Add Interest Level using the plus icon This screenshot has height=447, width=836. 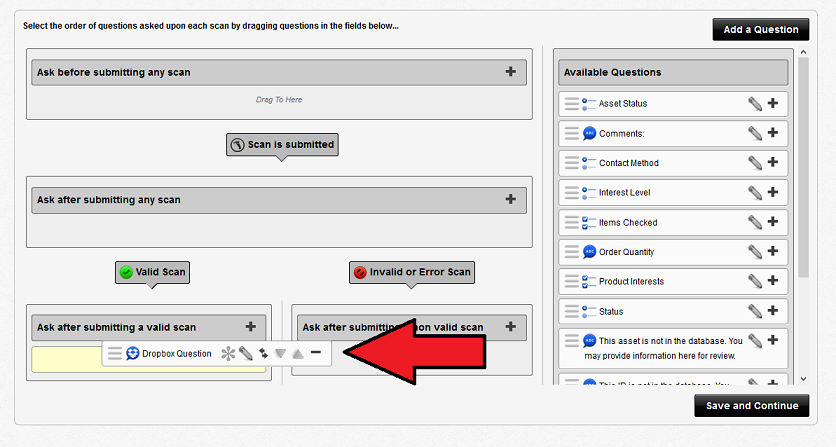click(773, 191)
